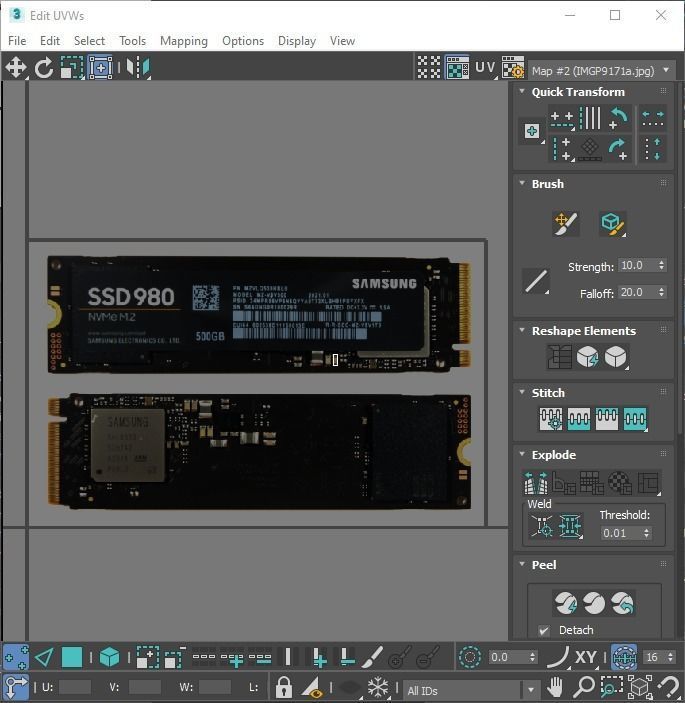685x703 pixels.
Task: Click Space Vertically in Quick Transform
Action: click(653, 149)
